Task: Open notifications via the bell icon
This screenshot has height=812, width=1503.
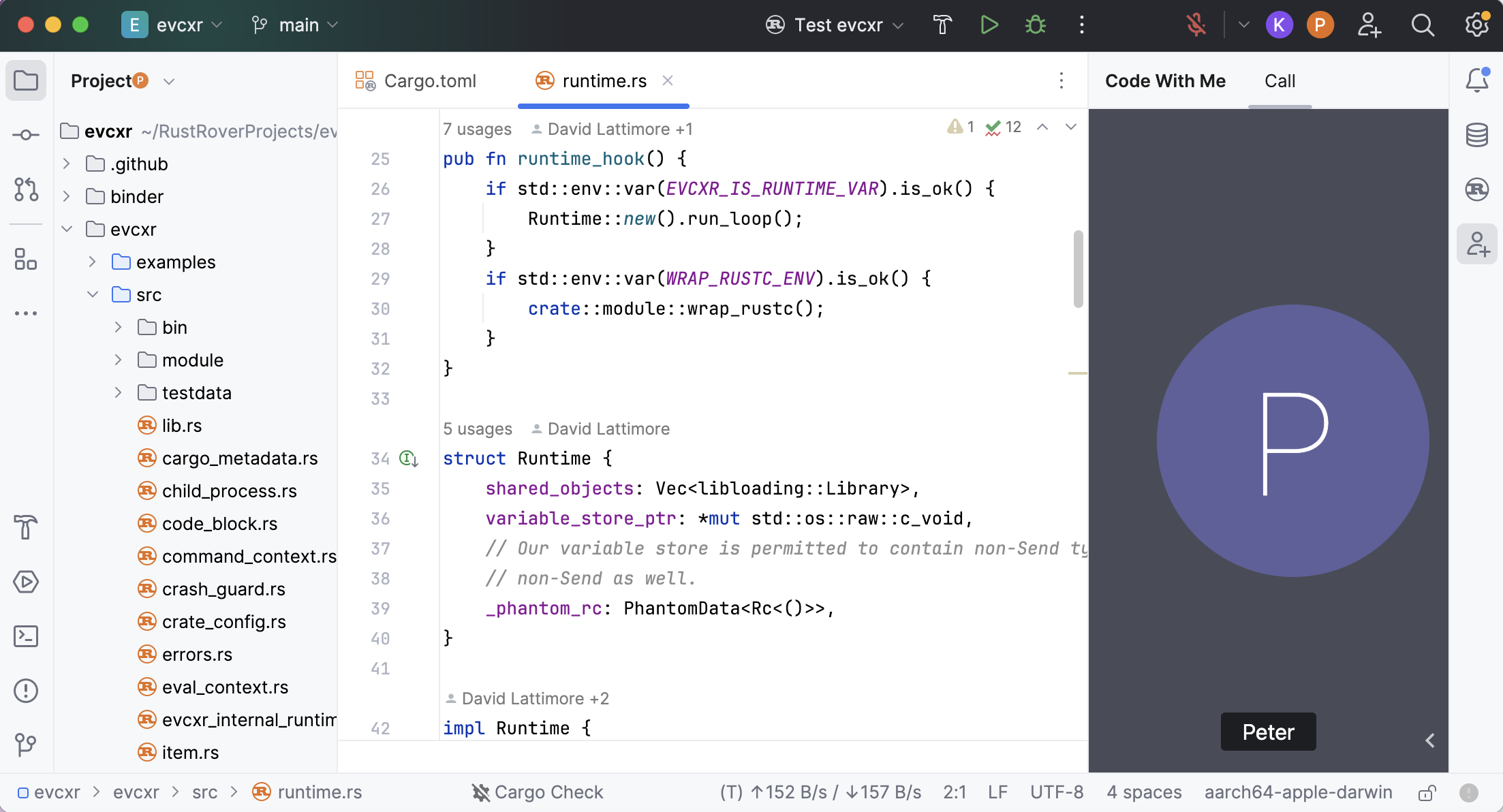Action: coord(1477,80)
